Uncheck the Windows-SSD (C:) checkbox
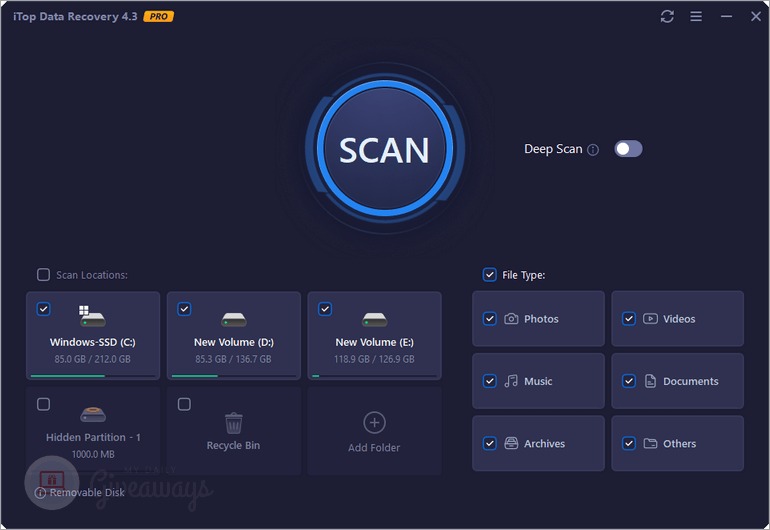The image size is (770, 530). 43,309
